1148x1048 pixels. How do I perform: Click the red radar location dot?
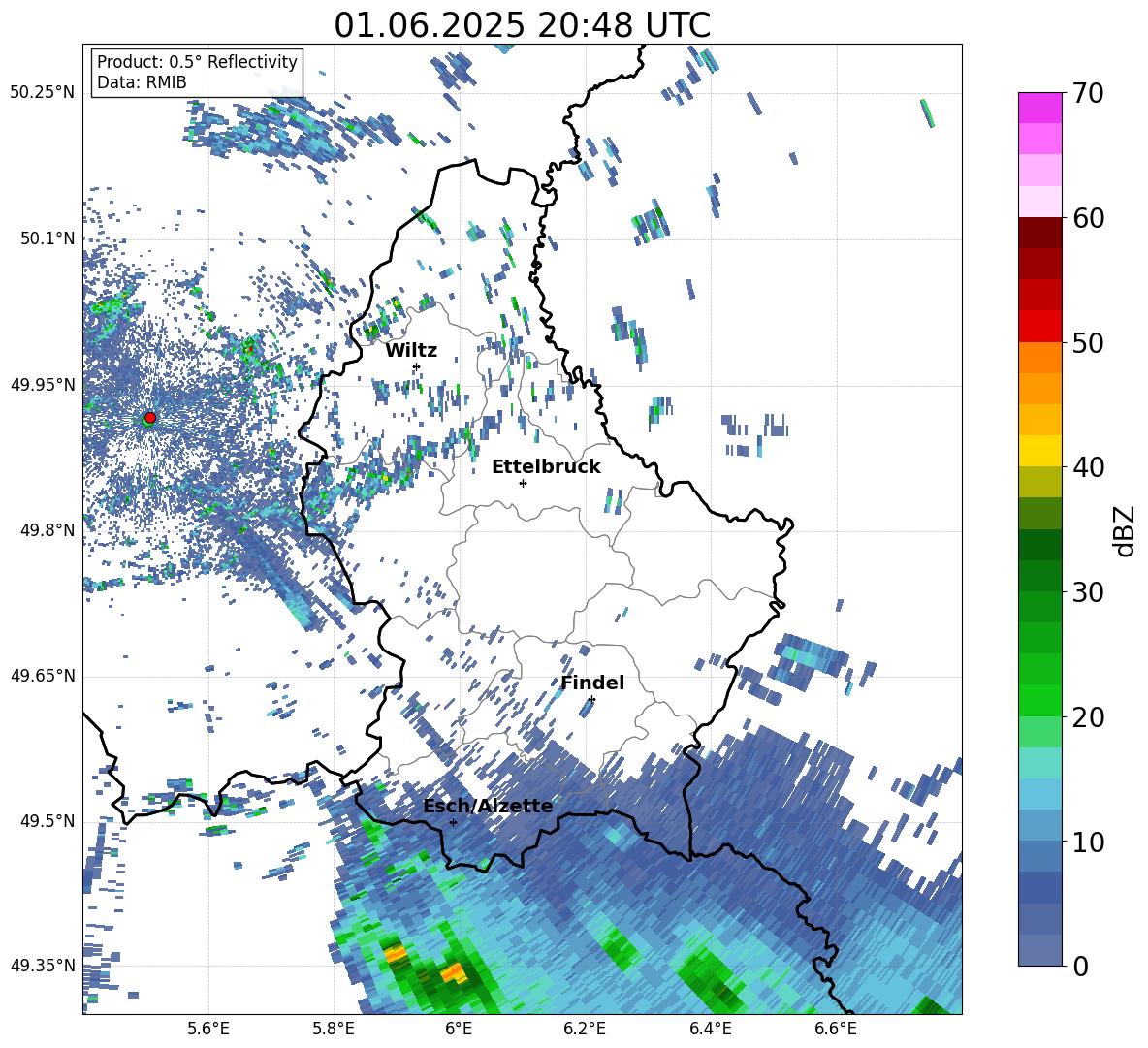tap(150, 417)
